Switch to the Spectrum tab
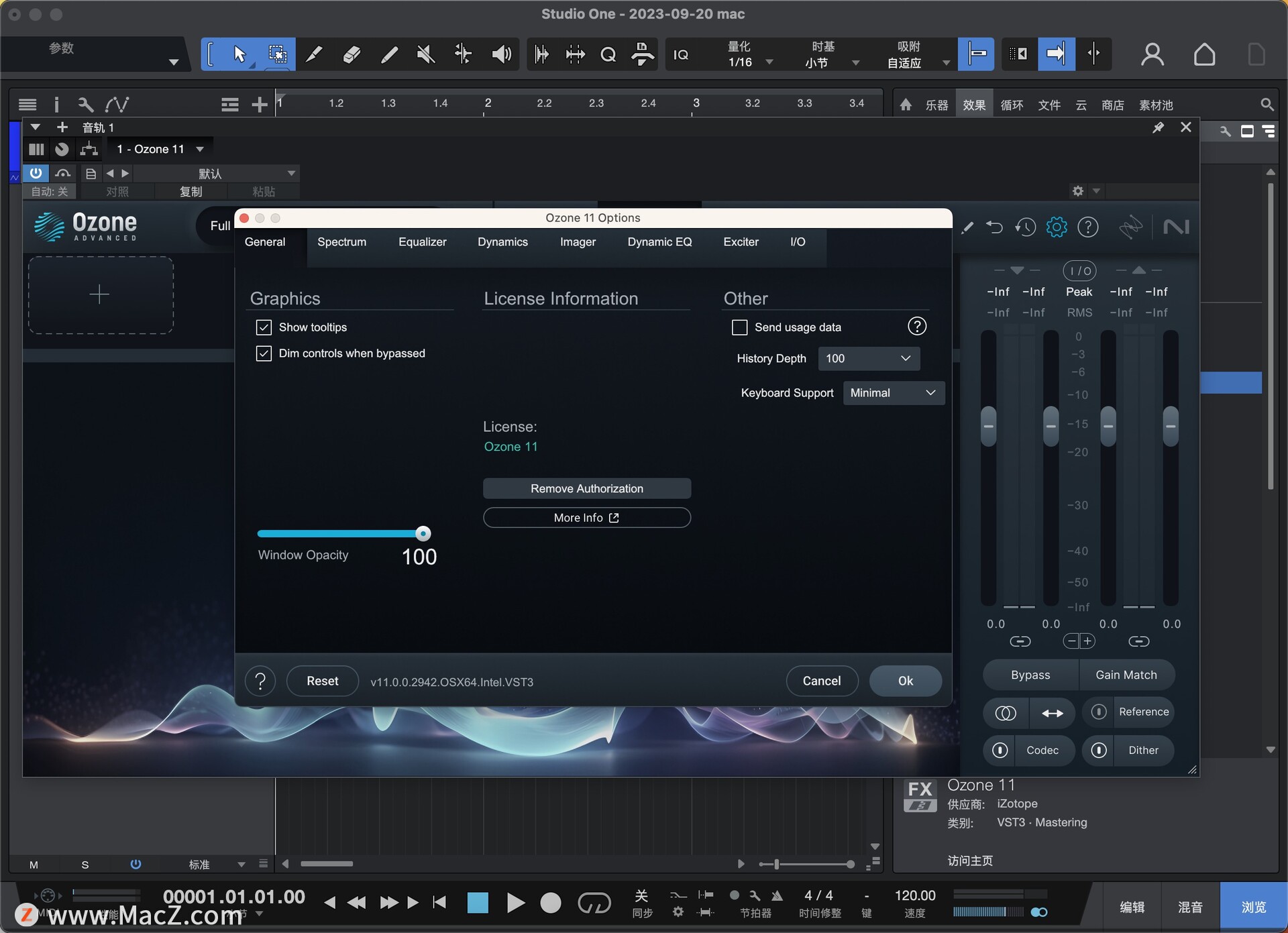This screenshot has height=933, width=1288. coord(341,242)
